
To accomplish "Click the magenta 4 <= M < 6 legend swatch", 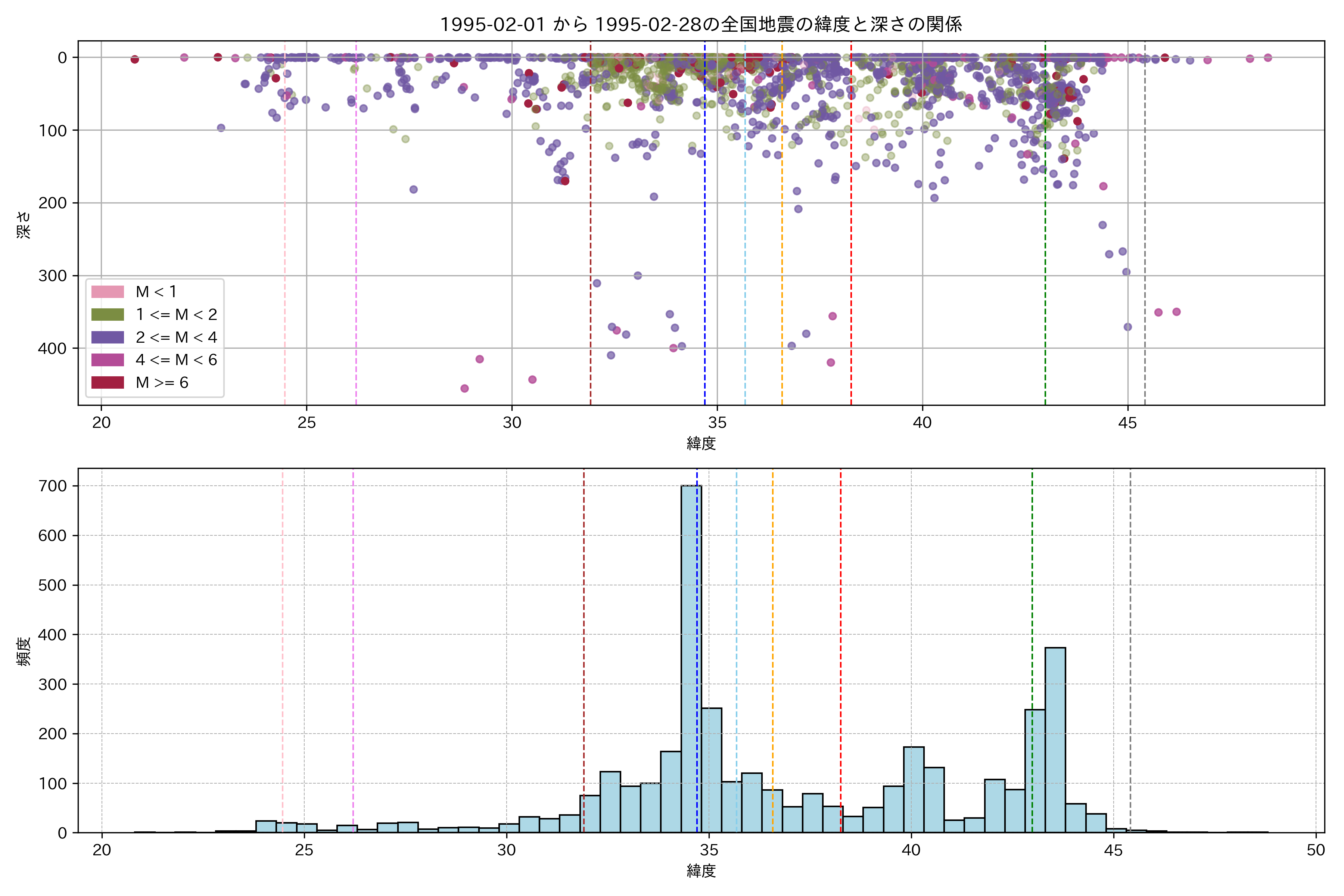I will pos(108,360).
